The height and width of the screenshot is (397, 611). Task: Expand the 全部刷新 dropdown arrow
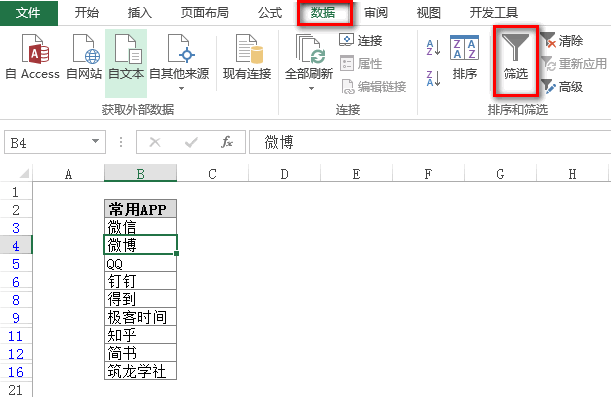(311, 89)
